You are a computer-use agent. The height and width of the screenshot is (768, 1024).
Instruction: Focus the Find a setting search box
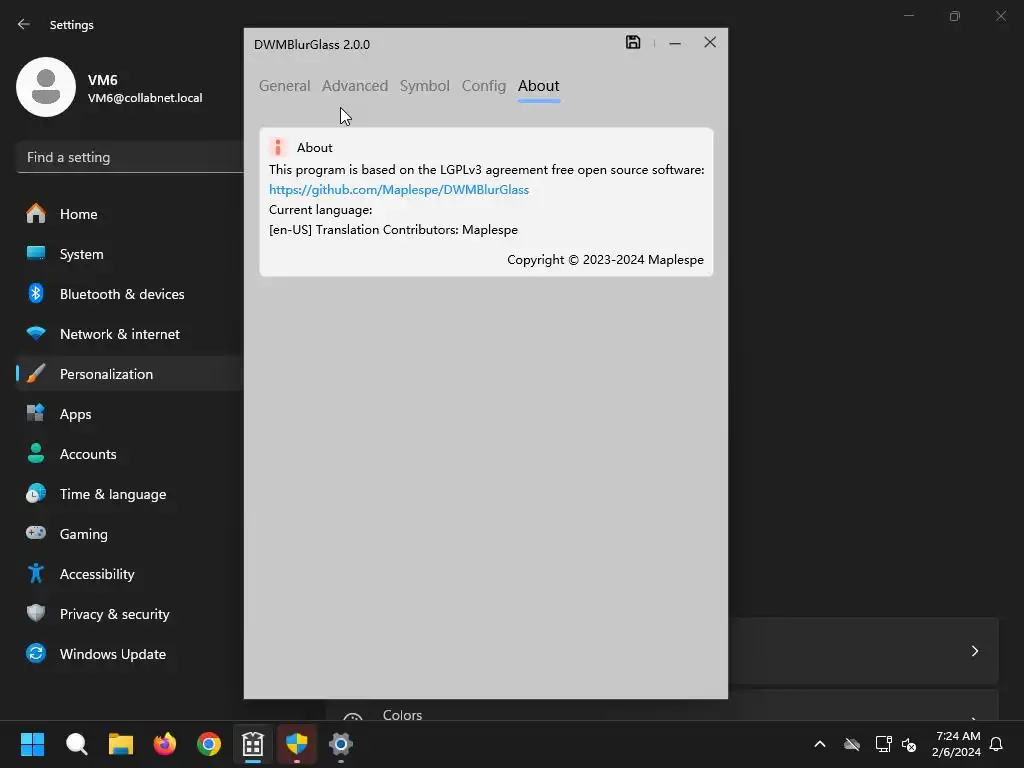130,157
